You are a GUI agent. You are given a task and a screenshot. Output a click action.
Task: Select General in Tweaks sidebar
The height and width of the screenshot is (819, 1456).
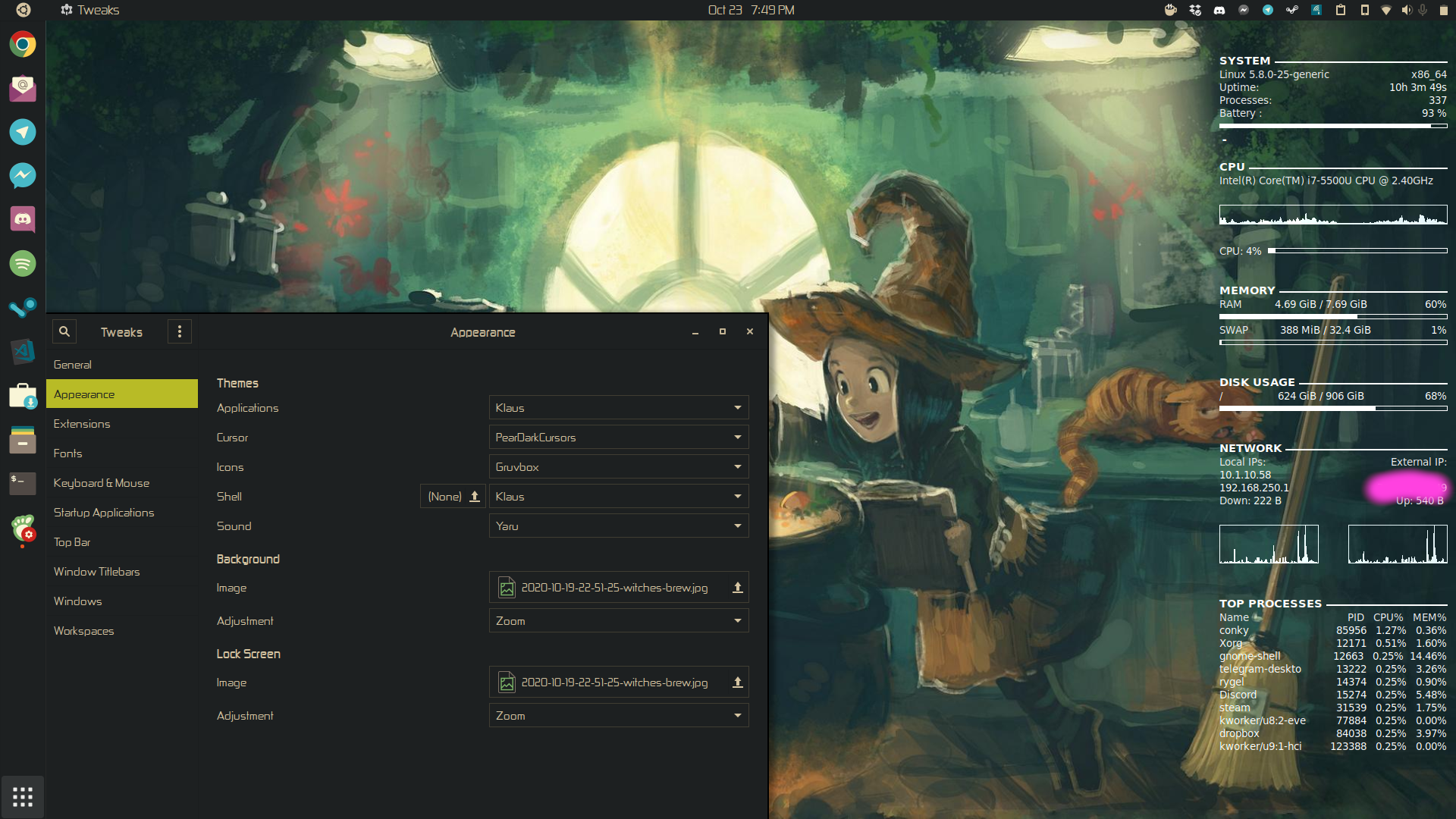pos(122,365)
